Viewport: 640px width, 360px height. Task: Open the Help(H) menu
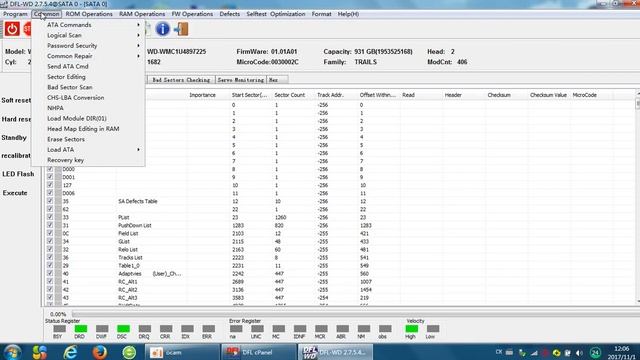point(348,14)
